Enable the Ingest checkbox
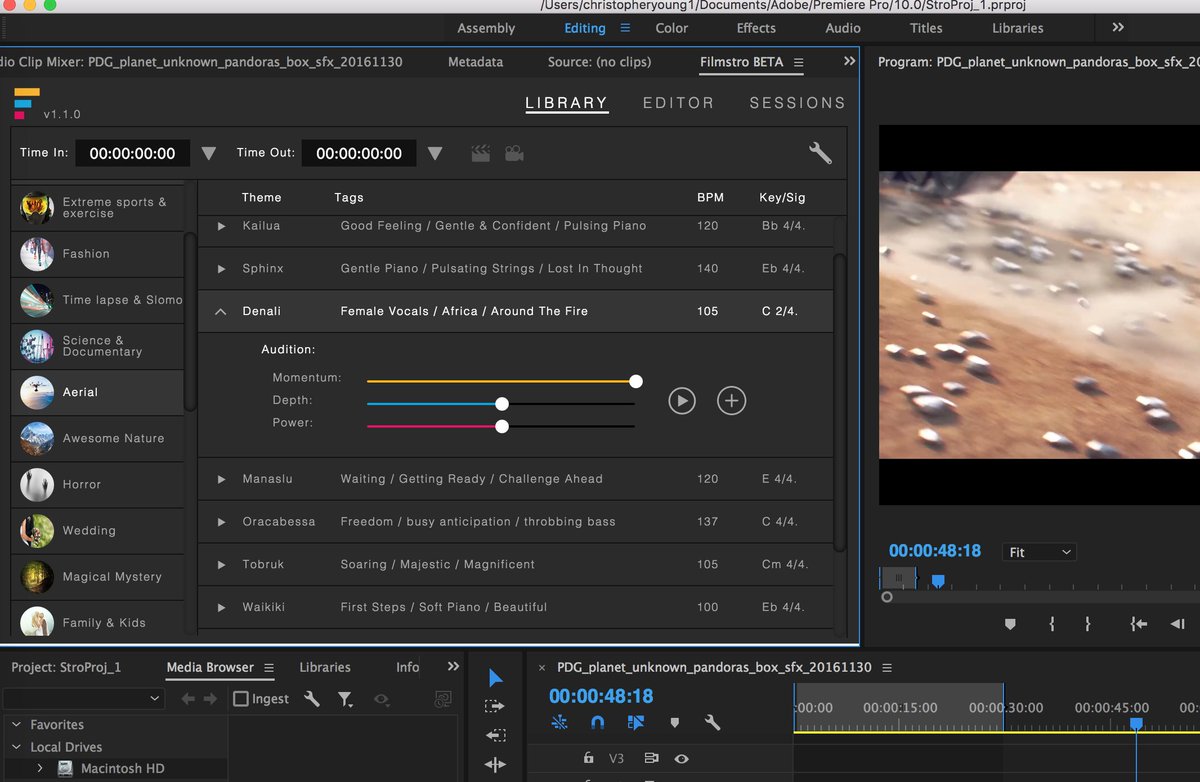The image size is (1200, 782). (241, 699)
